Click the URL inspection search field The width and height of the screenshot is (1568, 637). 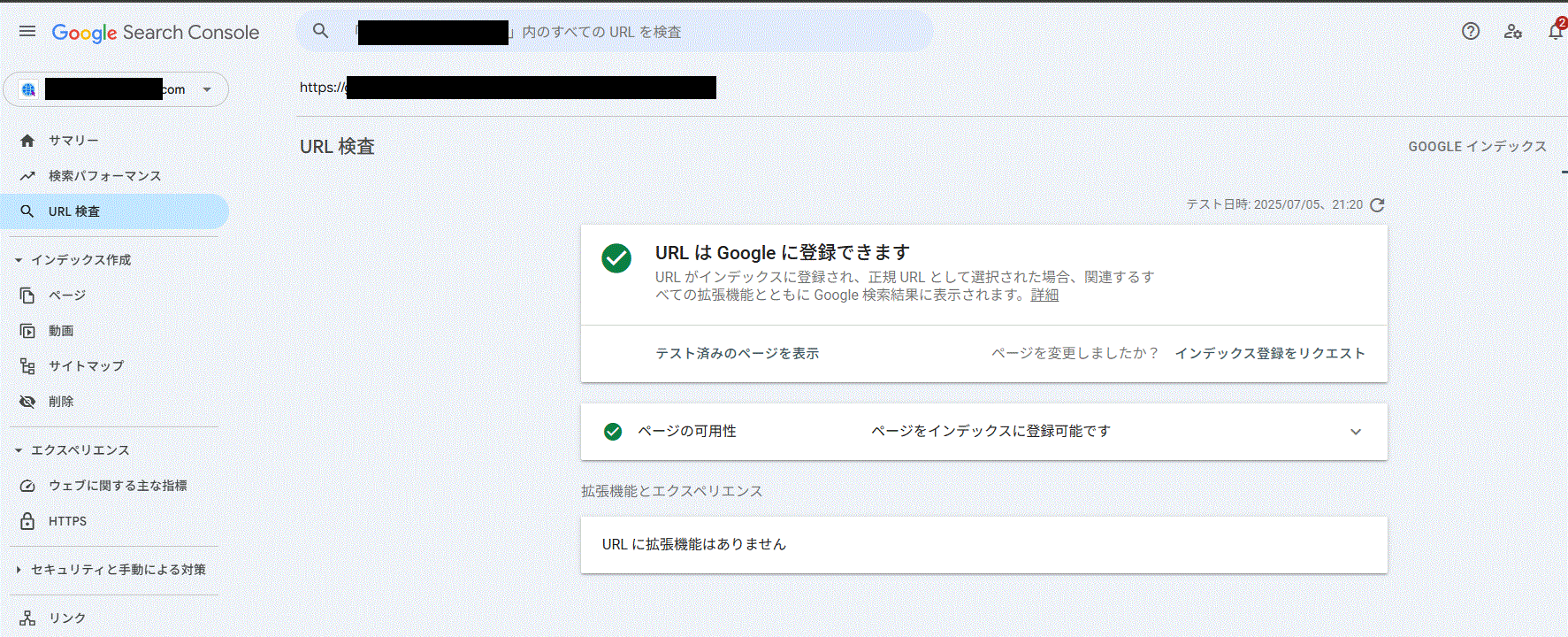(615, 32)
